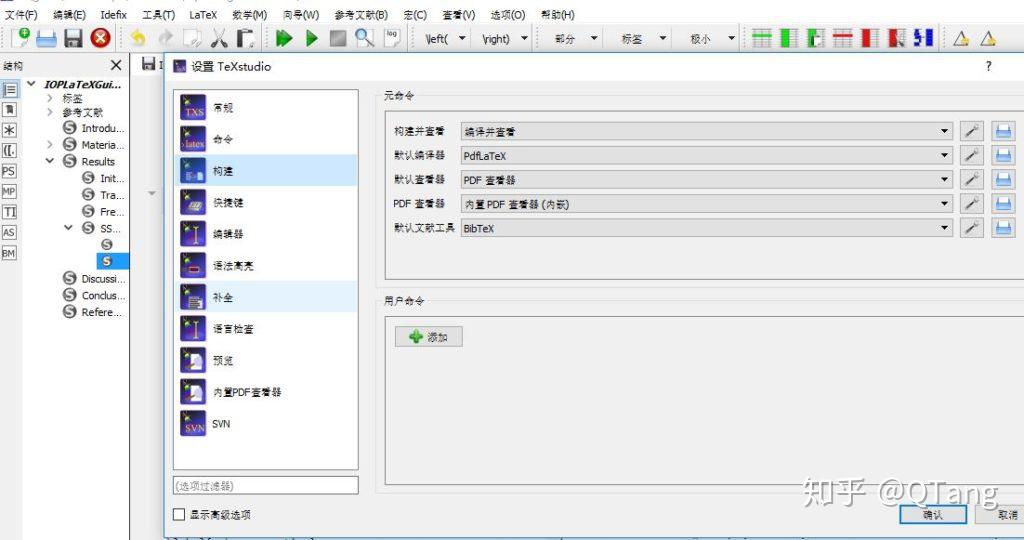1024x540 pixels.
Task: Open the 部分 section dropdown
Action: click(x=594, y=39)
